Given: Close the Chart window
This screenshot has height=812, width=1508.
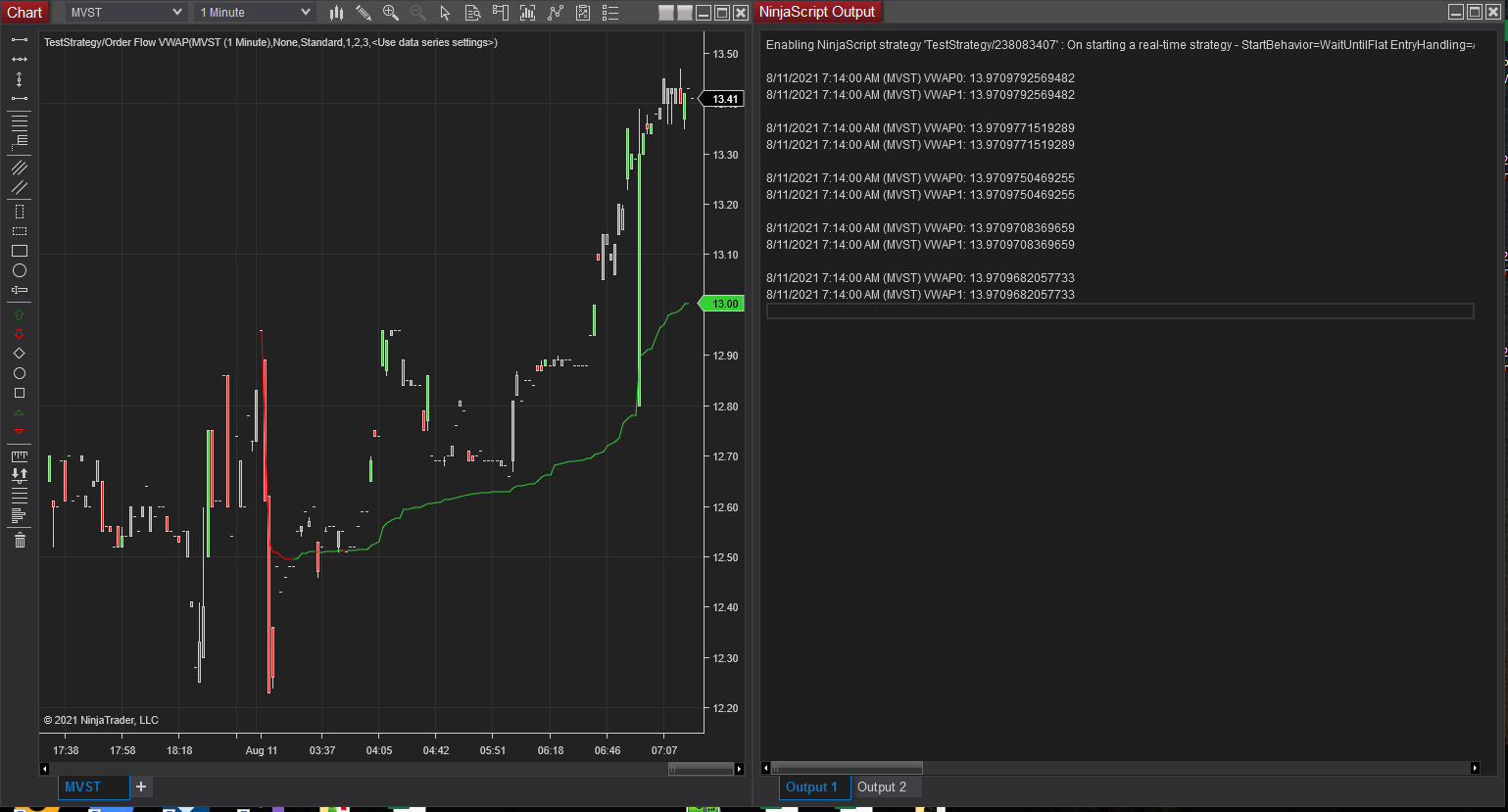Looking at the screenshot, I should pos(741,13).
